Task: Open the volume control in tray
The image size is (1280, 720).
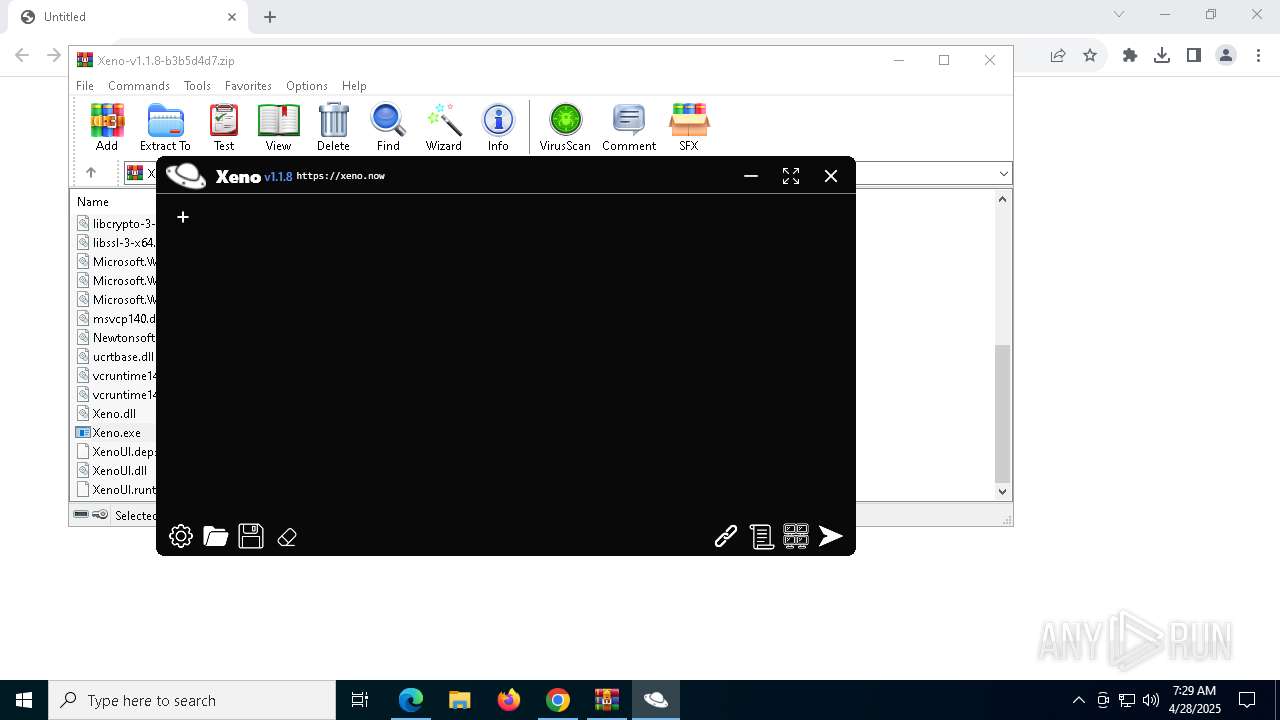Action: 1151,700
